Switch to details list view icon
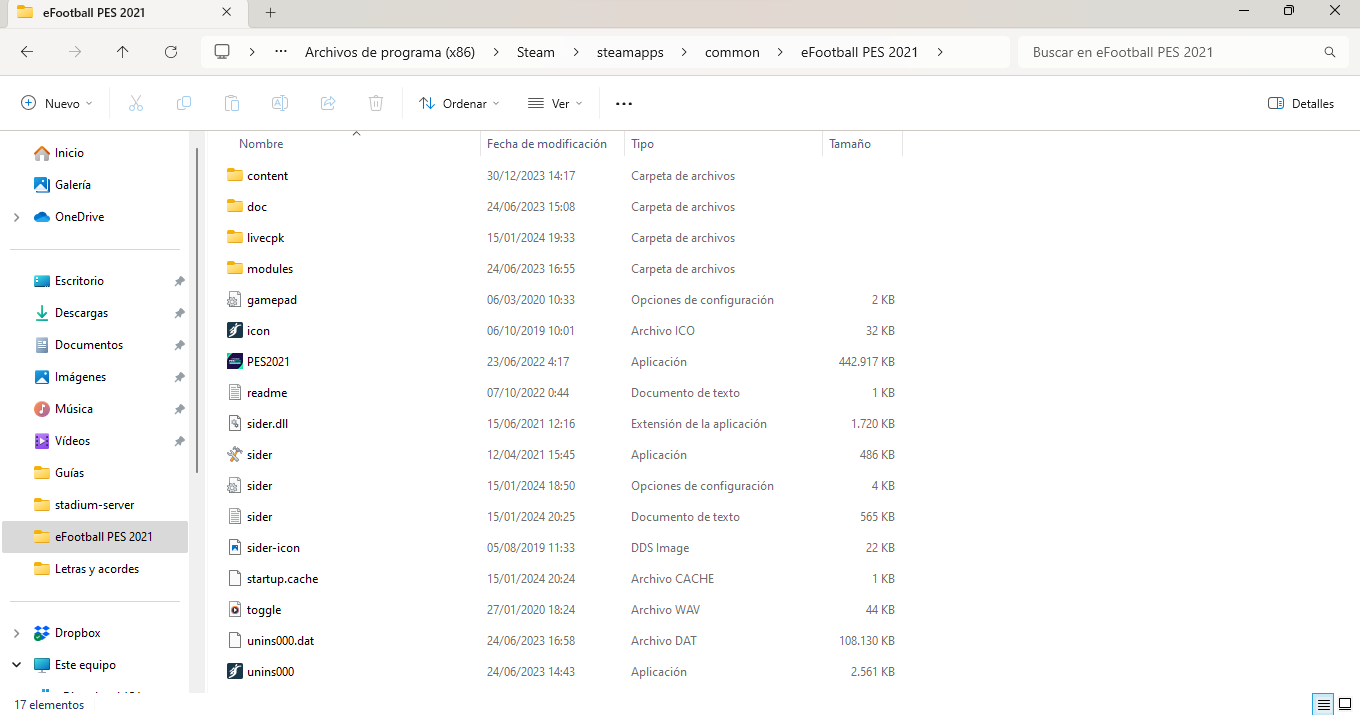Screen dimensions: 1360x715 [1323, 704]
